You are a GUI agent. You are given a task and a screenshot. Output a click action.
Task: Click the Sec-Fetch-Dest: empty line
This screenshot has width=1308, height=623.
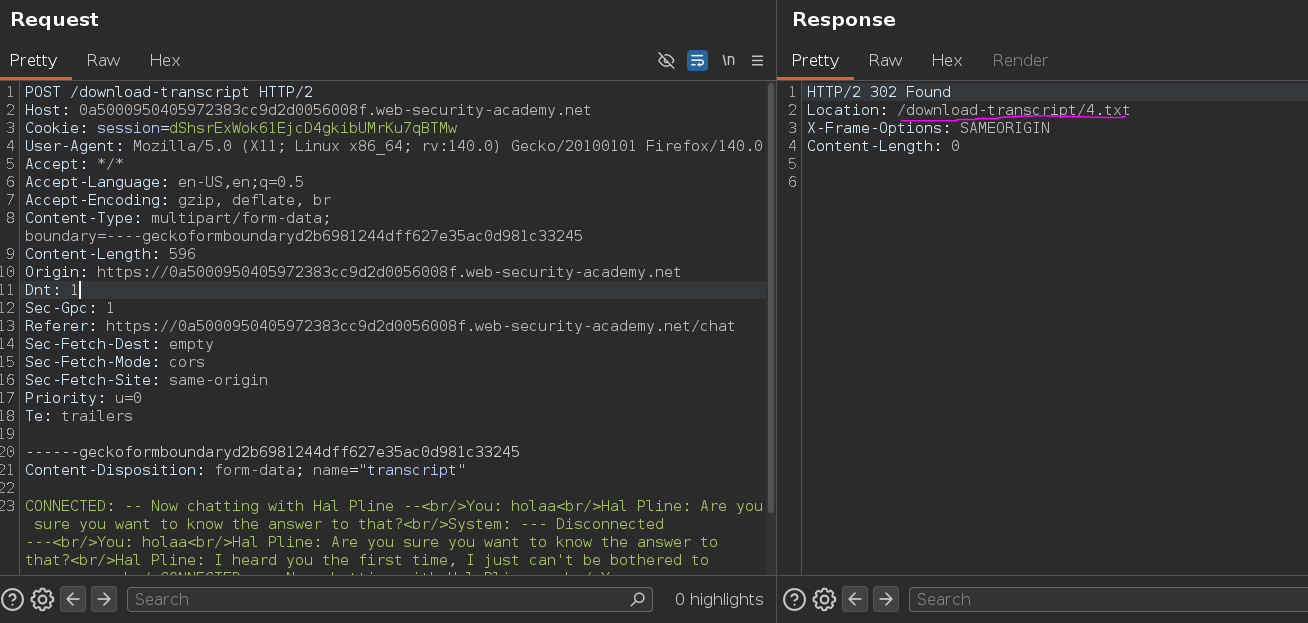(x=119, y=344)
